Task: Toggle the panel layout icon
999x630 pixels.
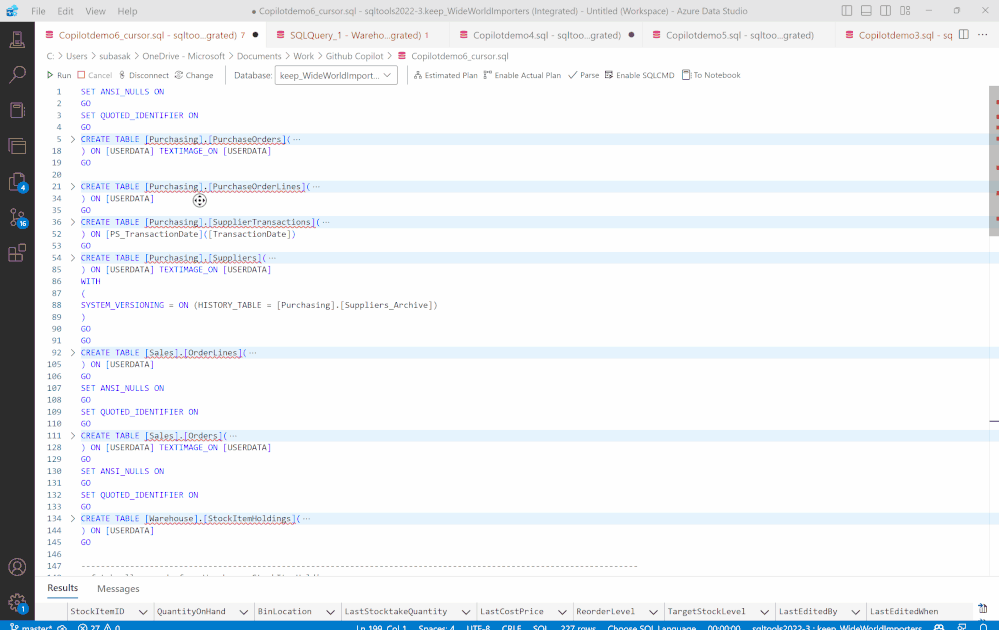Action: pyautogui.click(x=866, y=11)
